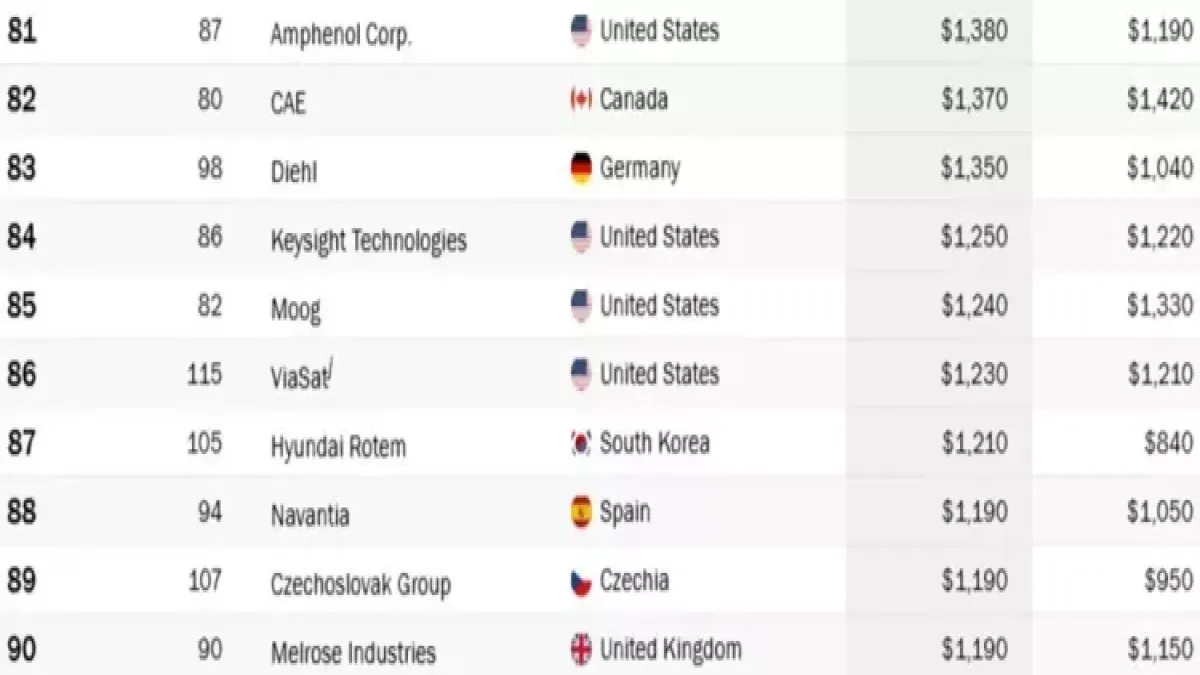This screenshot has width=1200, height=675.
Task: Click Hyundai Rotem in the list
Action: (338, 446)
